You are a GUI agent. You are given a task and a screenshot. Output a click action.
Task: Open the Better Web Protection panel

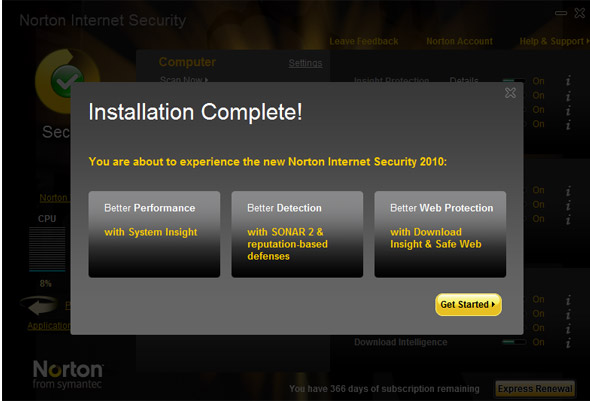(440, 234)
